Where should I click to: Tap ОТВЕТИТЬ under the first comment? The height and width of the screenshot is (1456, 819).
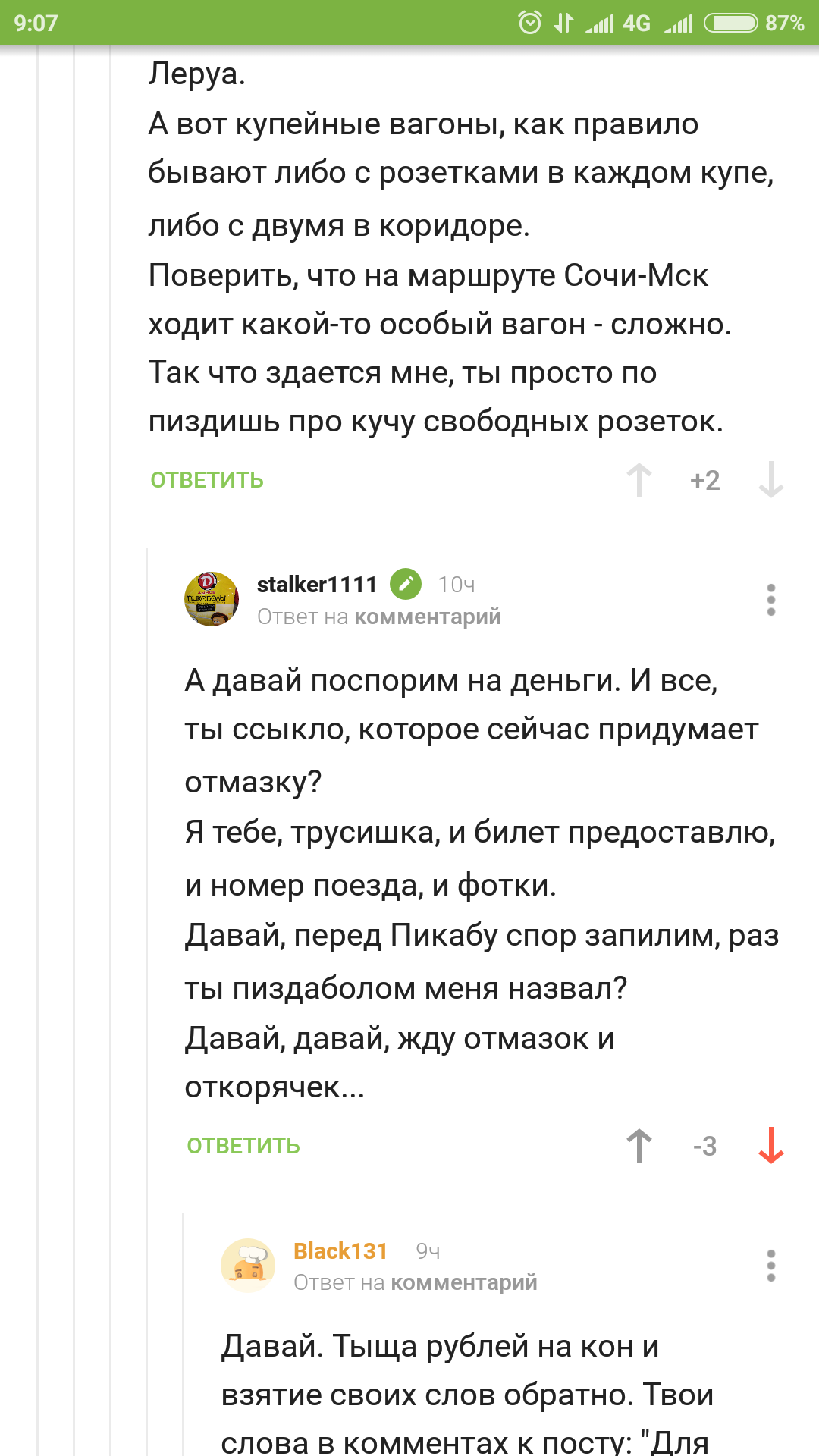pos(207,480)
